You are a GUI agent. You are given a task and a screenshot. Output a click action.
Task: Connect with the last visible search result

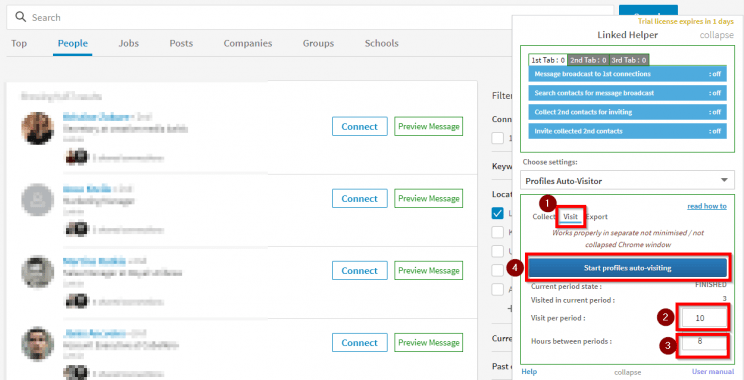(360, 343)
